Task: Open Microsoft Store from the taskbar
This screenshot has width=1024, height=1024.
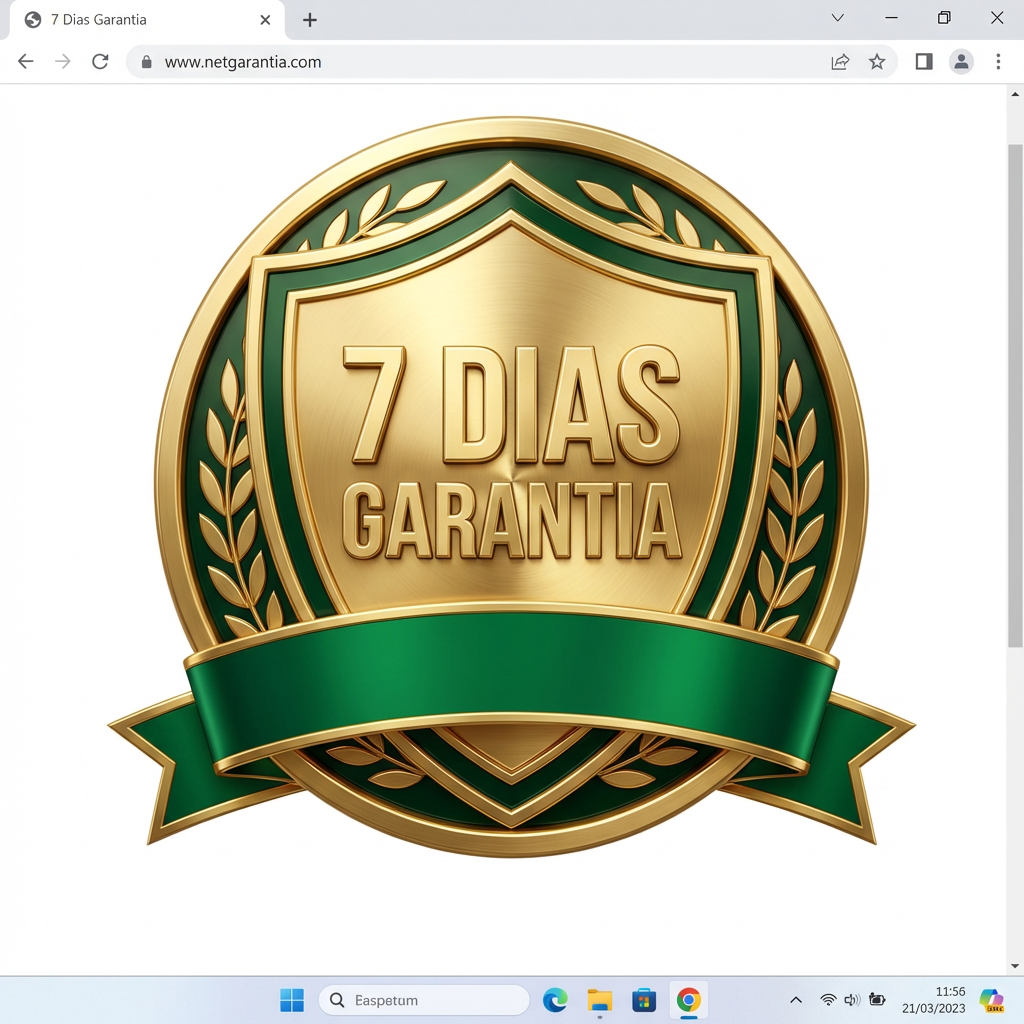Action: (x=644, y=999)
